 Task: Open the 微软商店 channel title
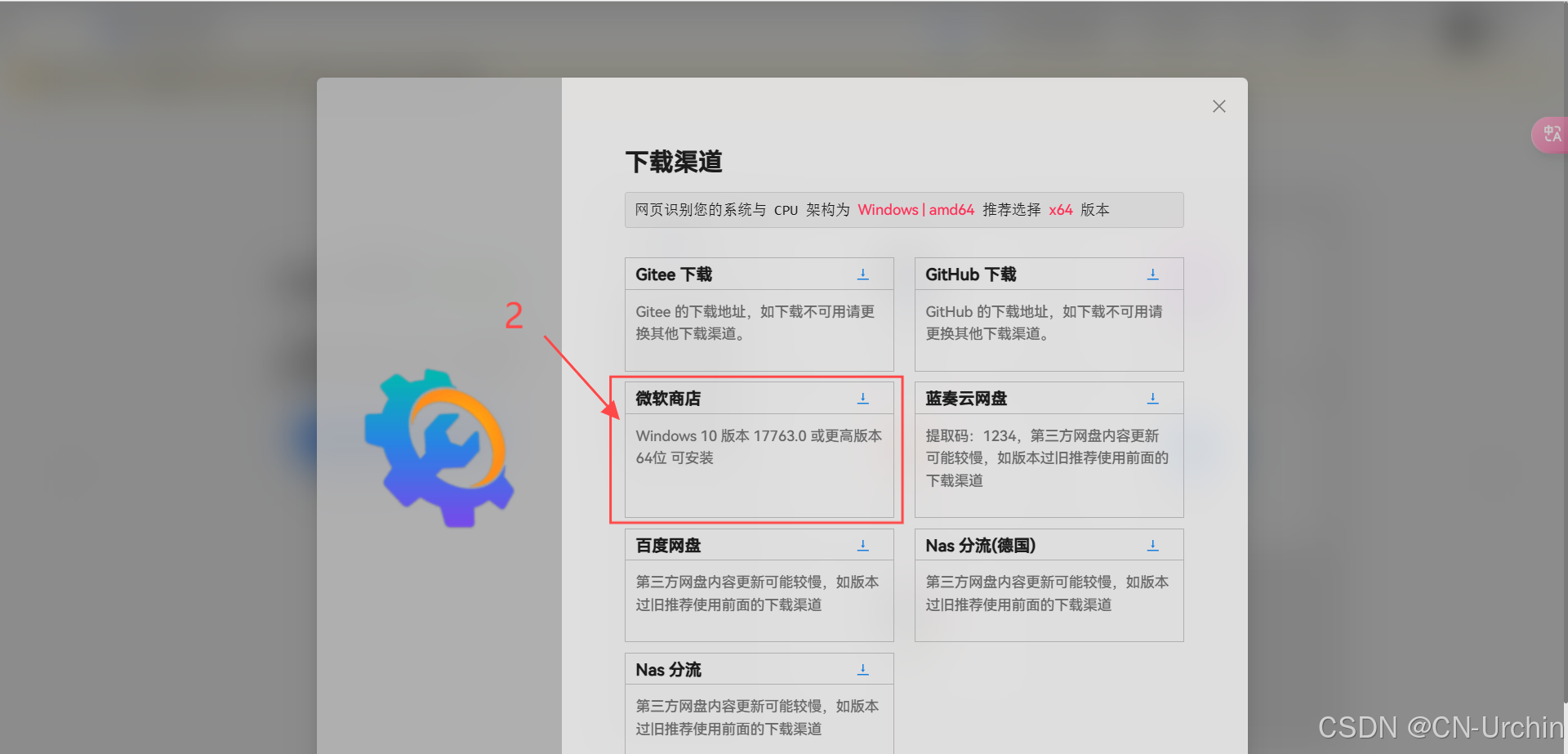click(668, 399)
